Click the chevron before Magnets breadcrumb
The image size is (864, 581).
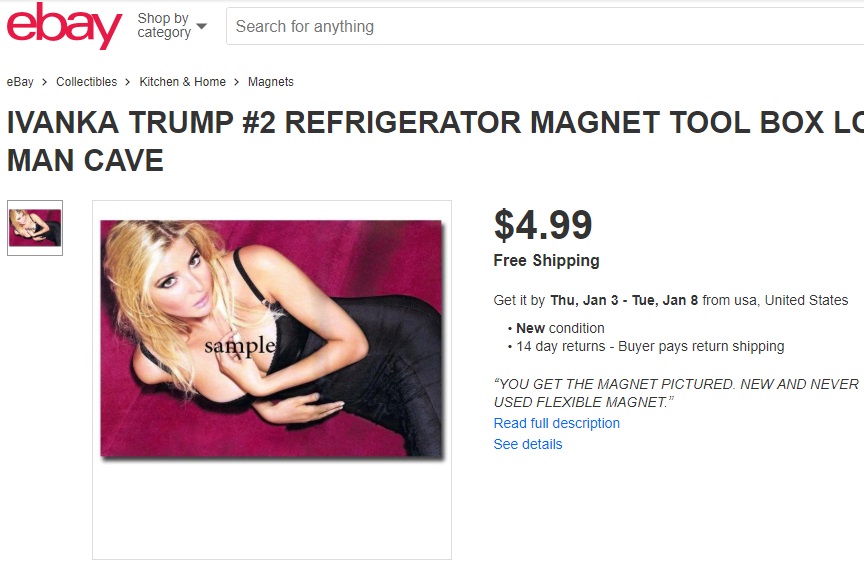pyautogui.click(x=236, y=82)
